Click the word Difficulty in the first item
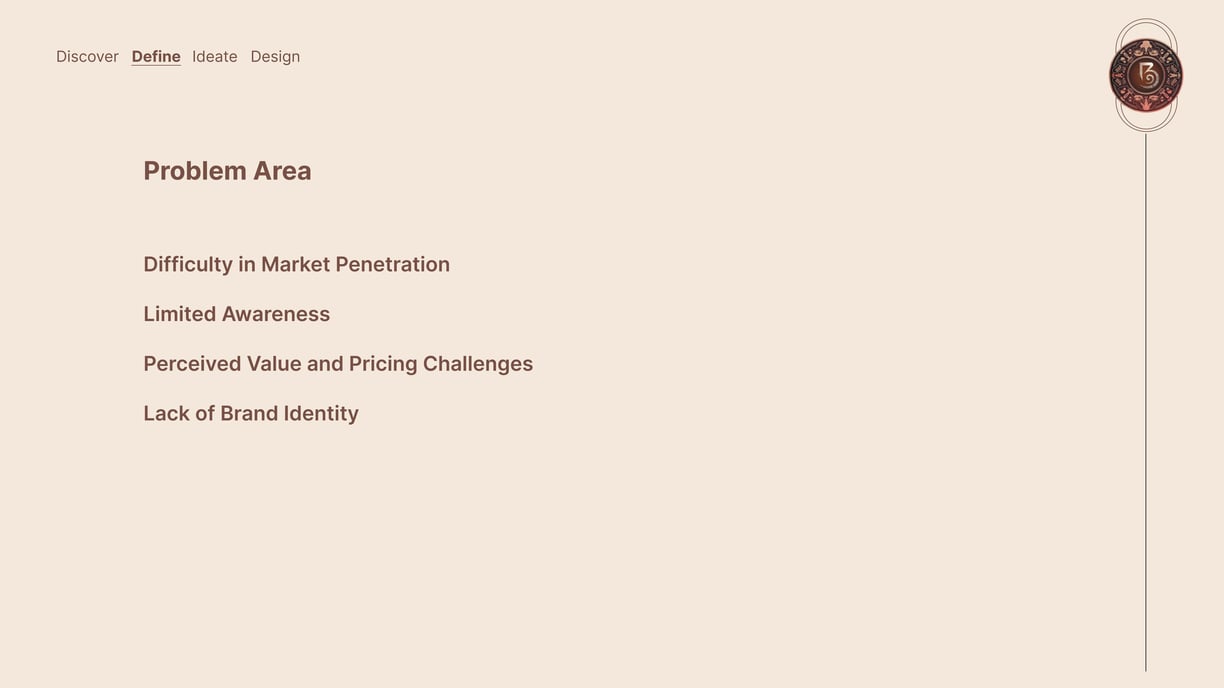The width and height of the screenshot is (1224, 688). [188, 265]
